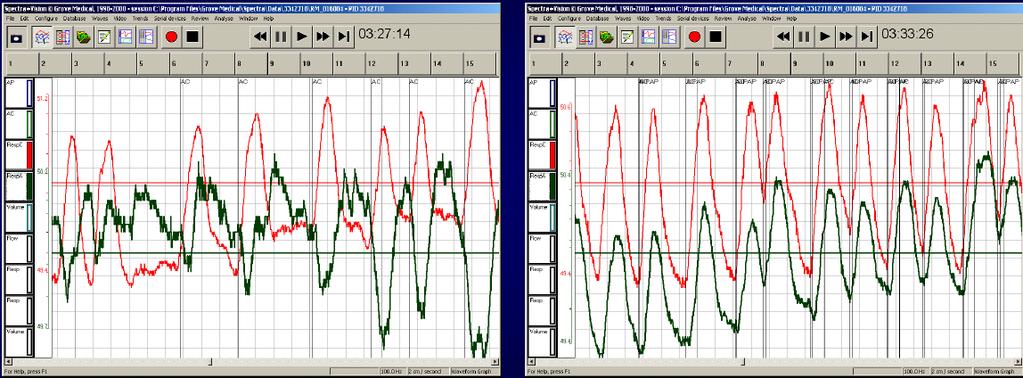1023x378 pixels.
Task: Click the 03:33:26 time display
Action: 908,33
